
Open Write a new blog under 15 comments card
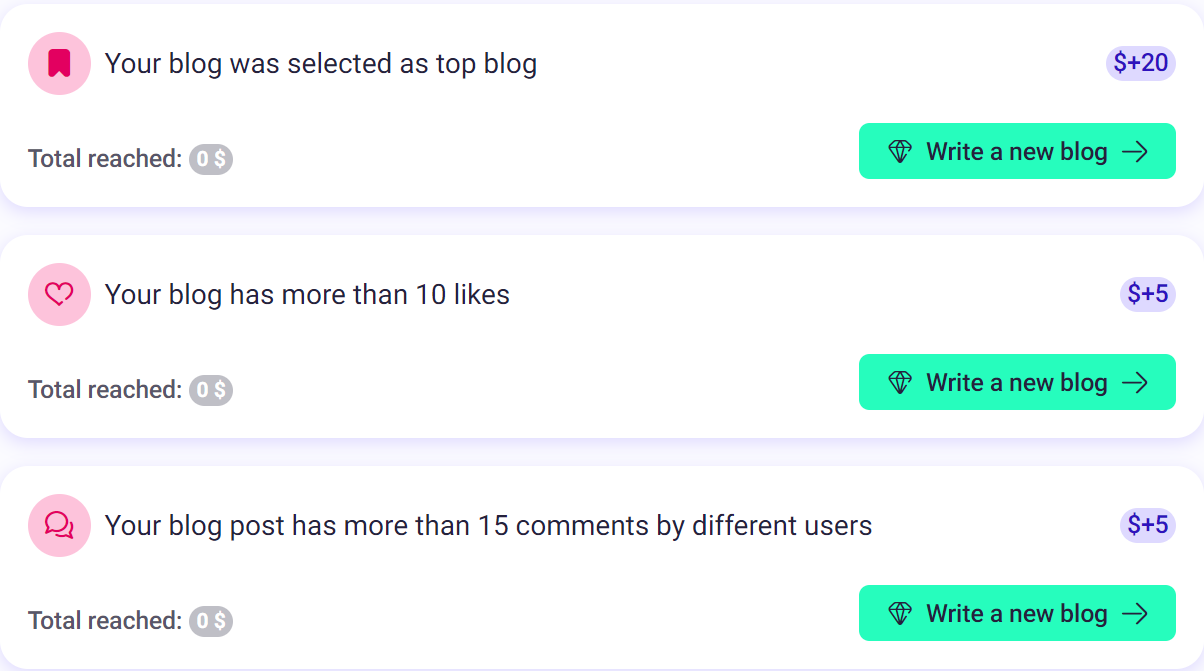pyautogui.click(x=1017, y=613)
